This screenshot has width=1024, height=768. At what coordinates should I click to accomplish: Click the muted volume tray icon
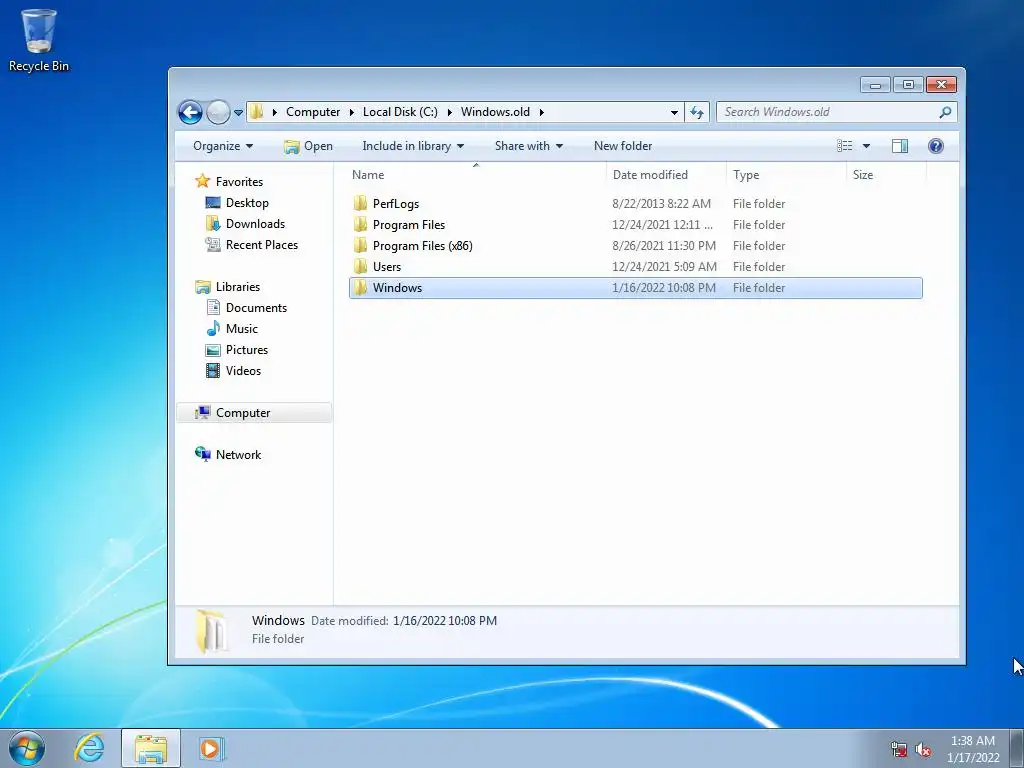923,749
